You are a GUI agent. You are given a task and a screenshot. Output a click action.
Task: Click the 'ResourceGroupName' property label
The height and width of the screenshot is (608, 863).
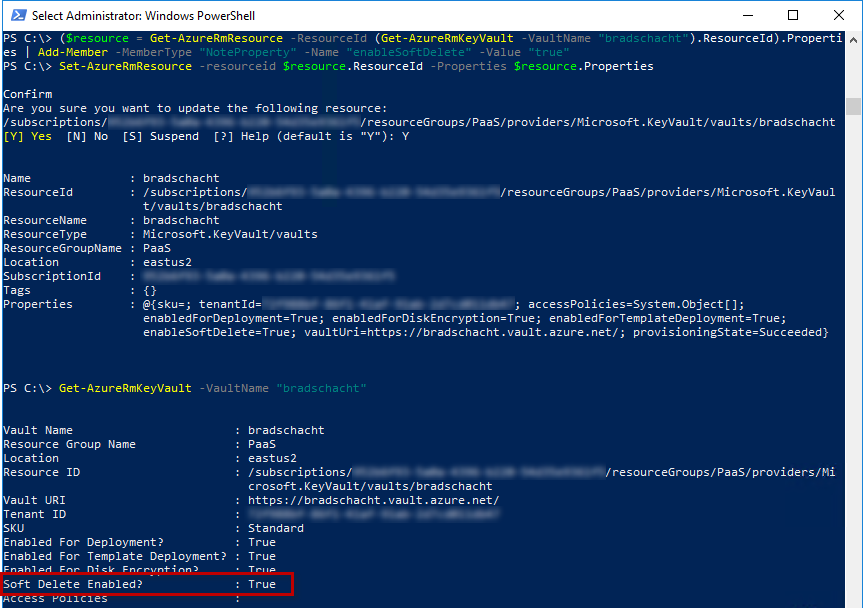(x=62, y=248)
